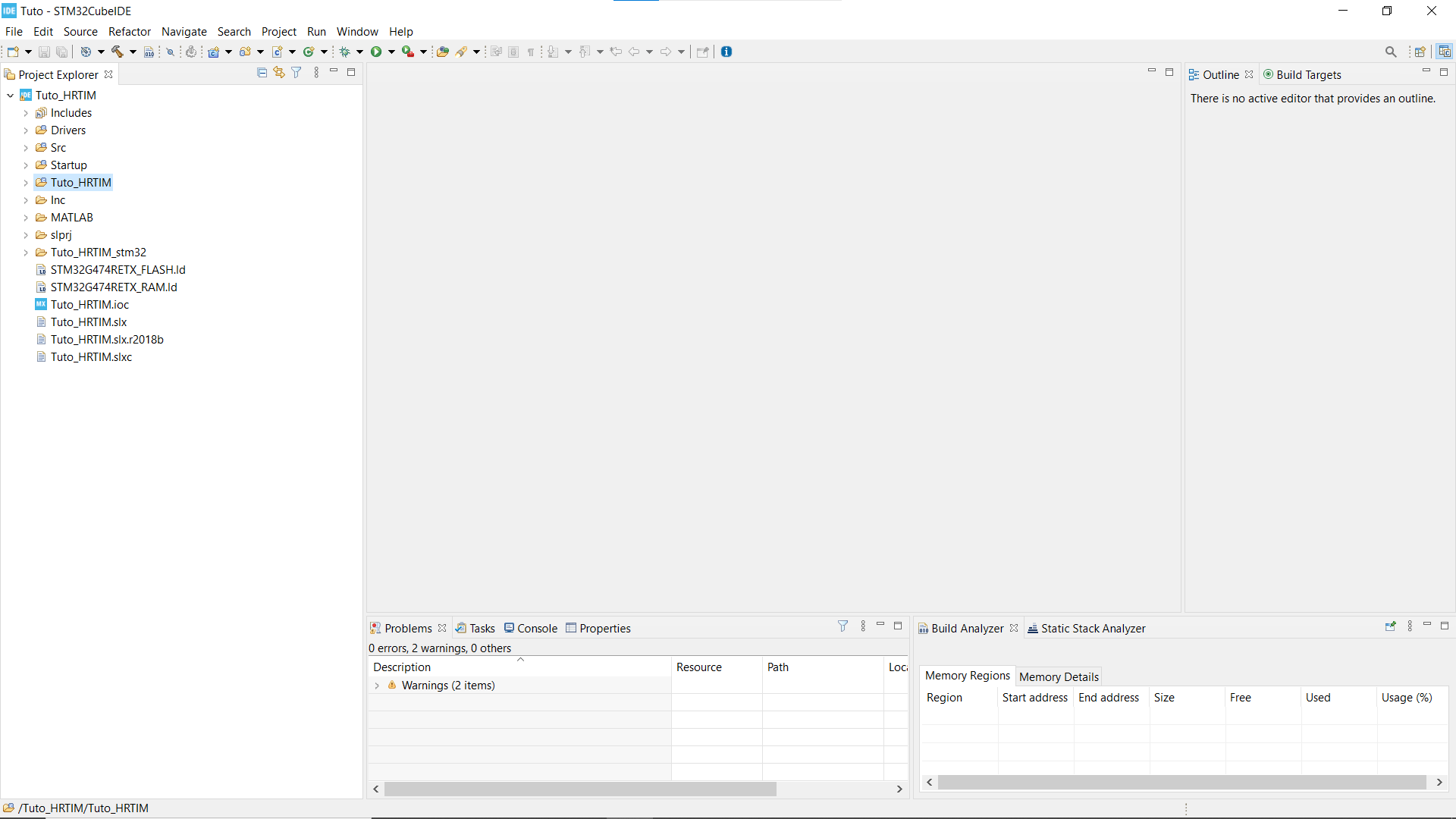Viewport: 1456px width, 819px height.
Task: Click the Pin Editor toolbar icon
Action: 702,52
